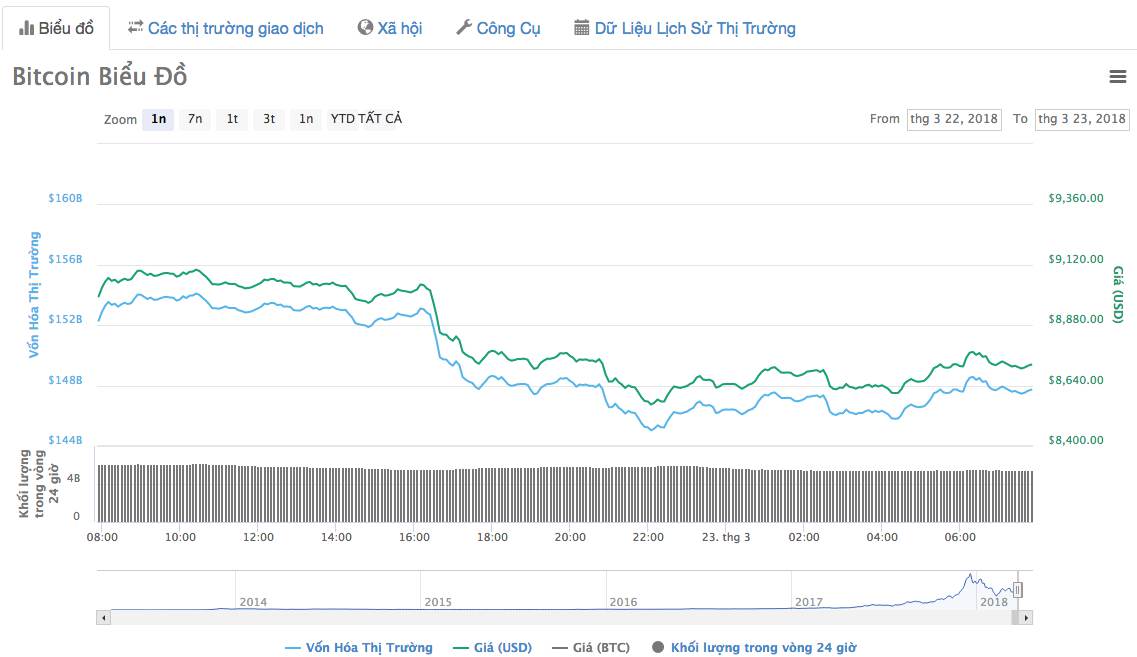The width and height of the screenshot is (1137, 657).
Task: Click the 20:00 time axis label
Action: [x=570, y=537]
